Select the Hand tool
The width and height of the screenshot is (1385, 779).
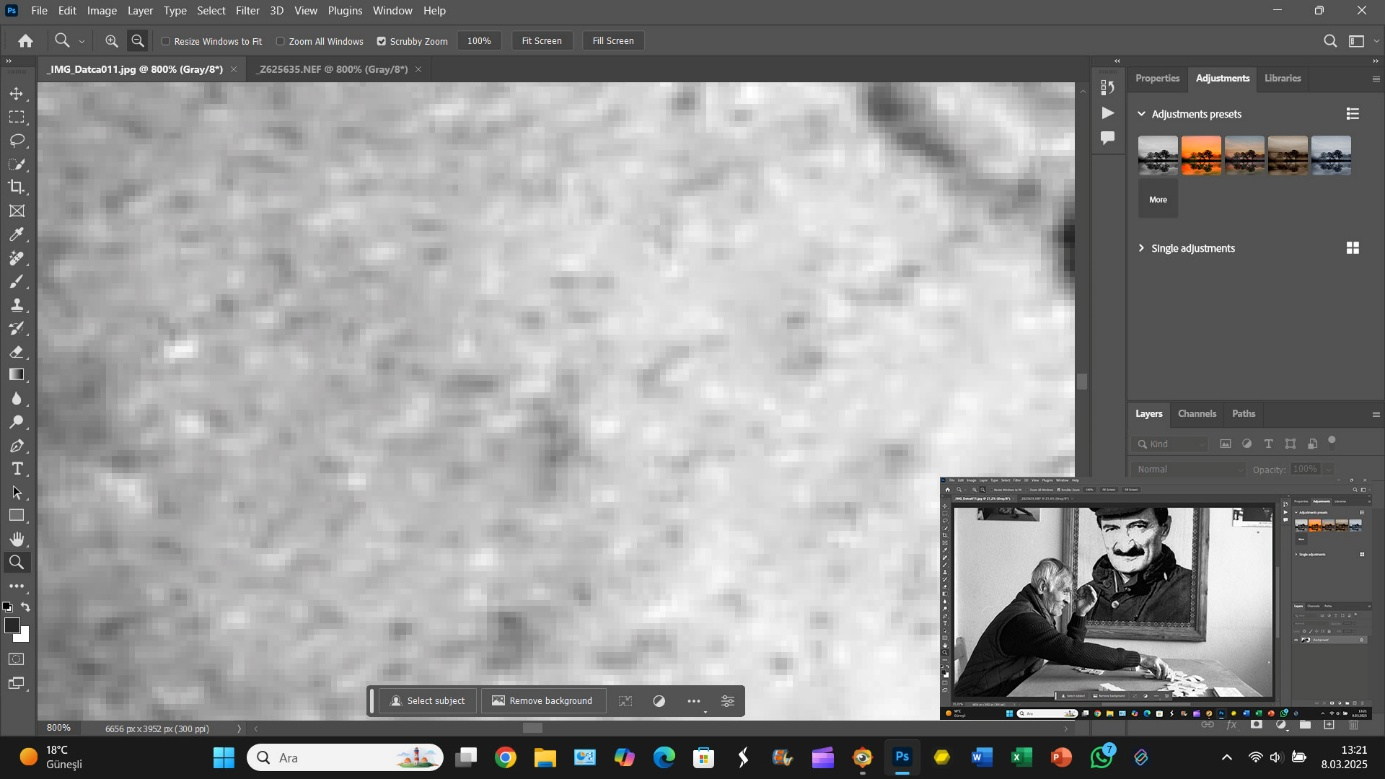[17, 539]
